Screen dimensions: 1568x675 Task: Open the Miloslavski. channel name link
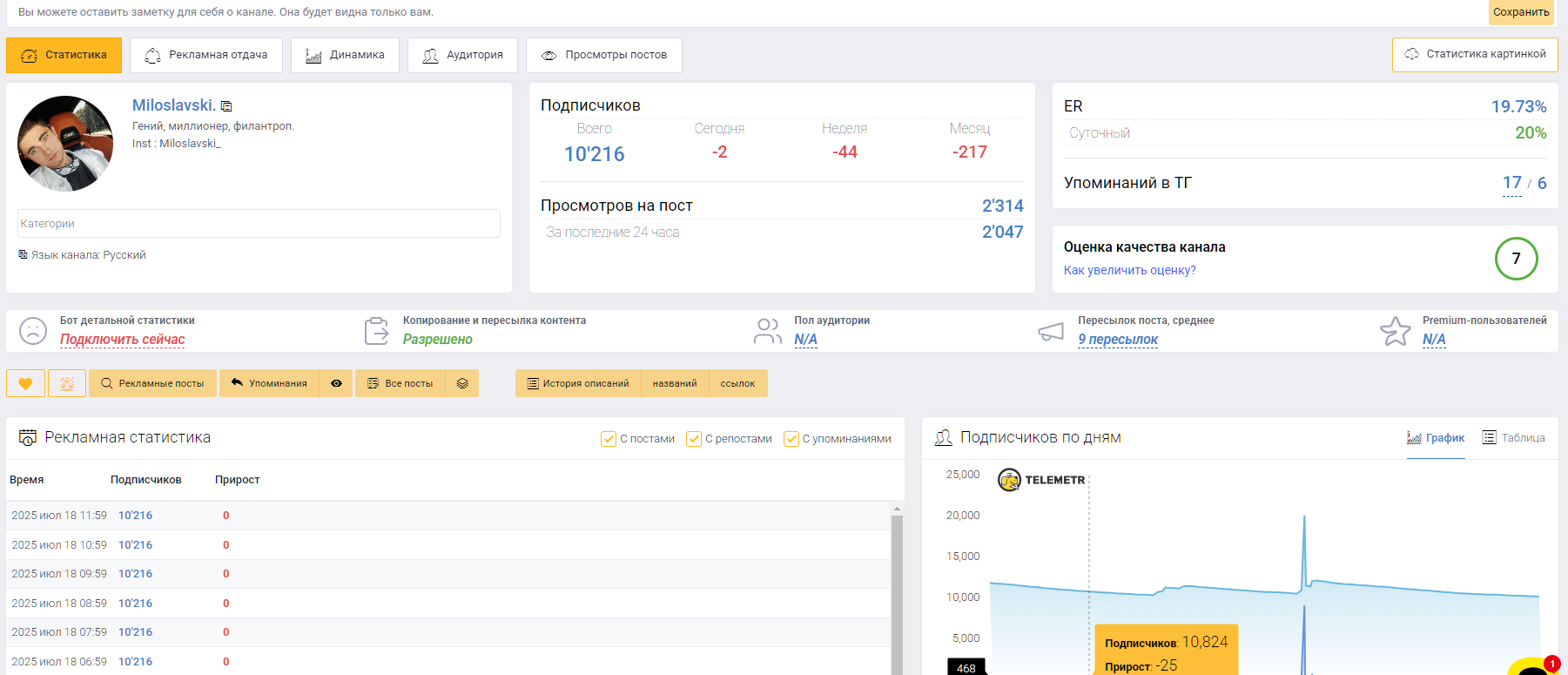[173, 105]
